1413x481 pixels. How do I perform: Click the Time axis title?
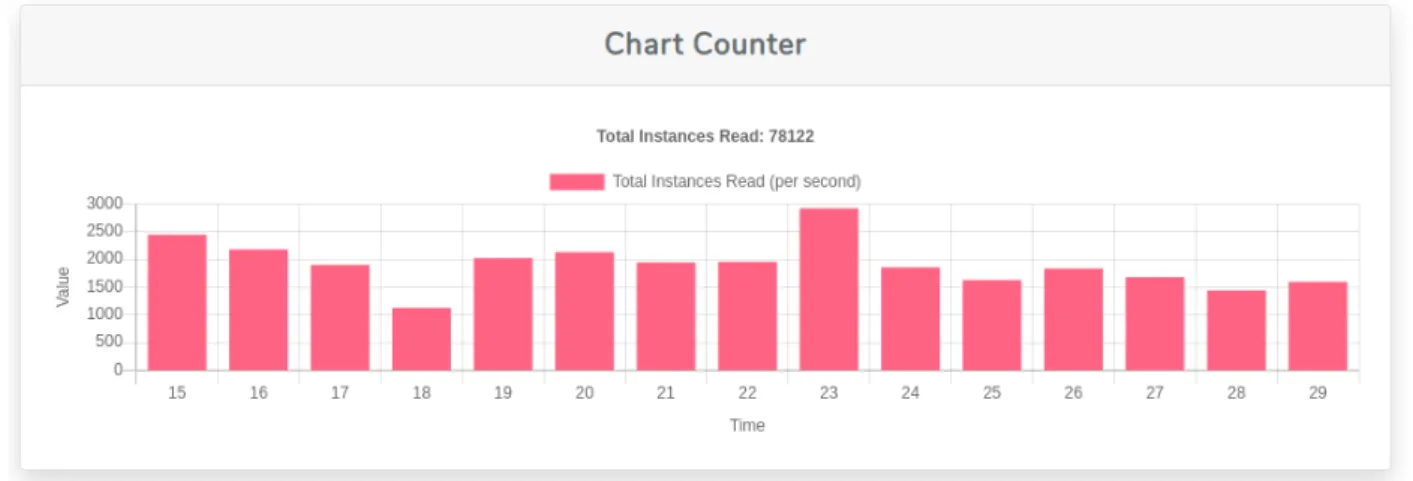click(747, 425)
